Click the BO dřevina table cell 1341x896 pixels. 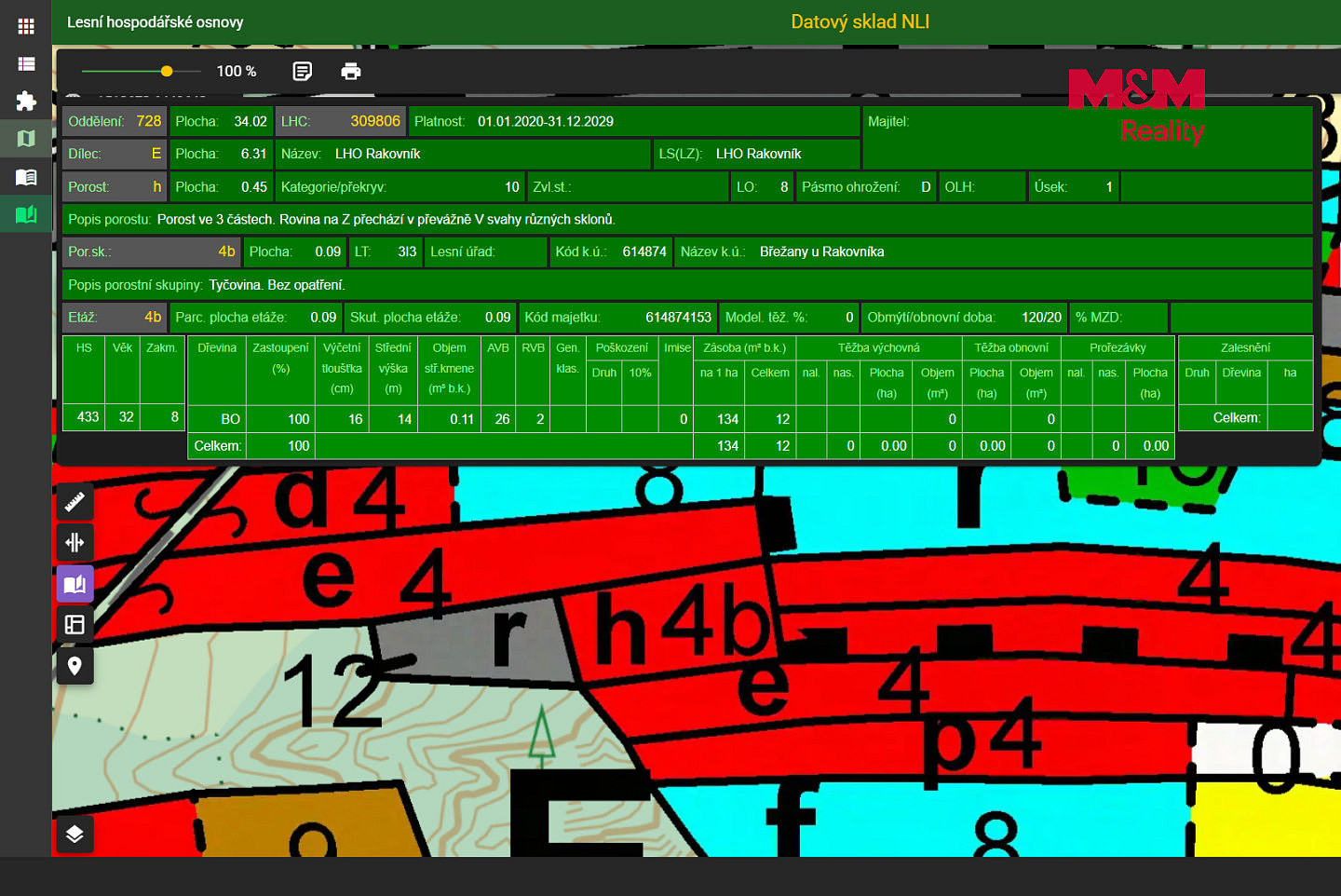(x=217, y=418)
